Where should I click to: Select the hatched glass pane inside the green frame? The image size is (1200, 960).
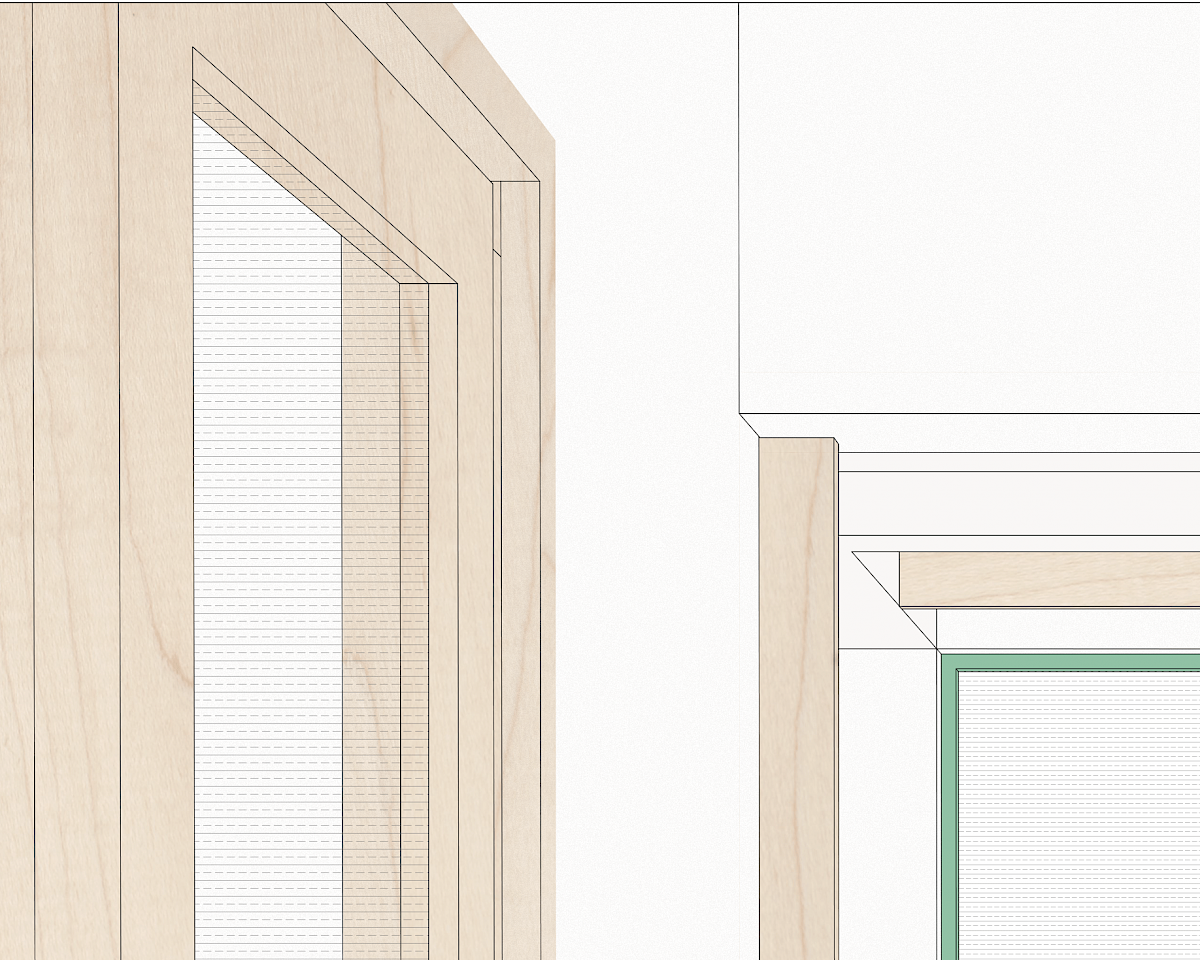point(1079,815)
